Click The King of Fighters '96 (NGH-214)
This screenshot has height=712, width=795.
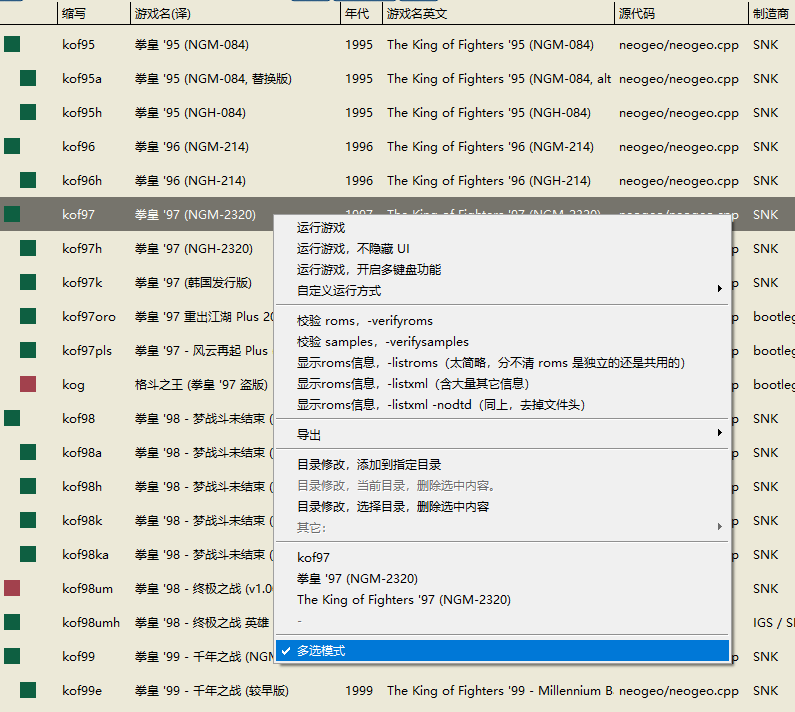click(x=489, y=181)
